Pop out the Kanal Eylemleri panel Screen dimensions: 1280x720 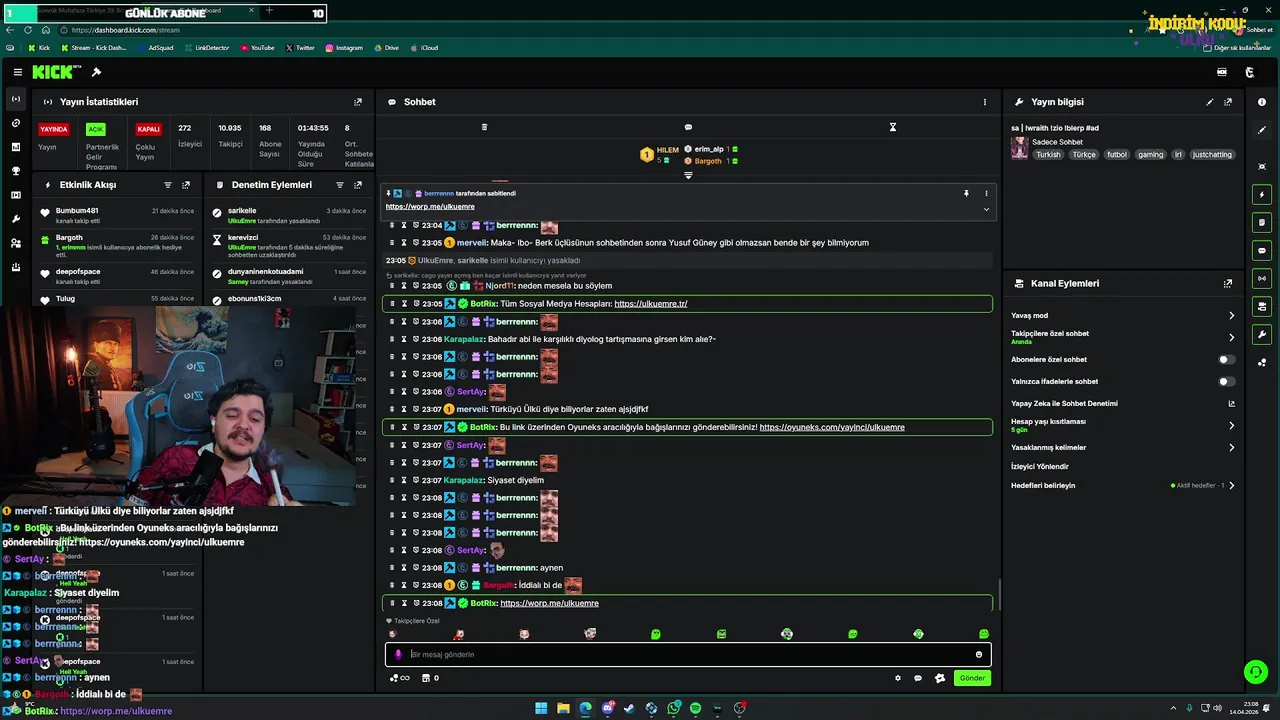[x=1228, y=284]
